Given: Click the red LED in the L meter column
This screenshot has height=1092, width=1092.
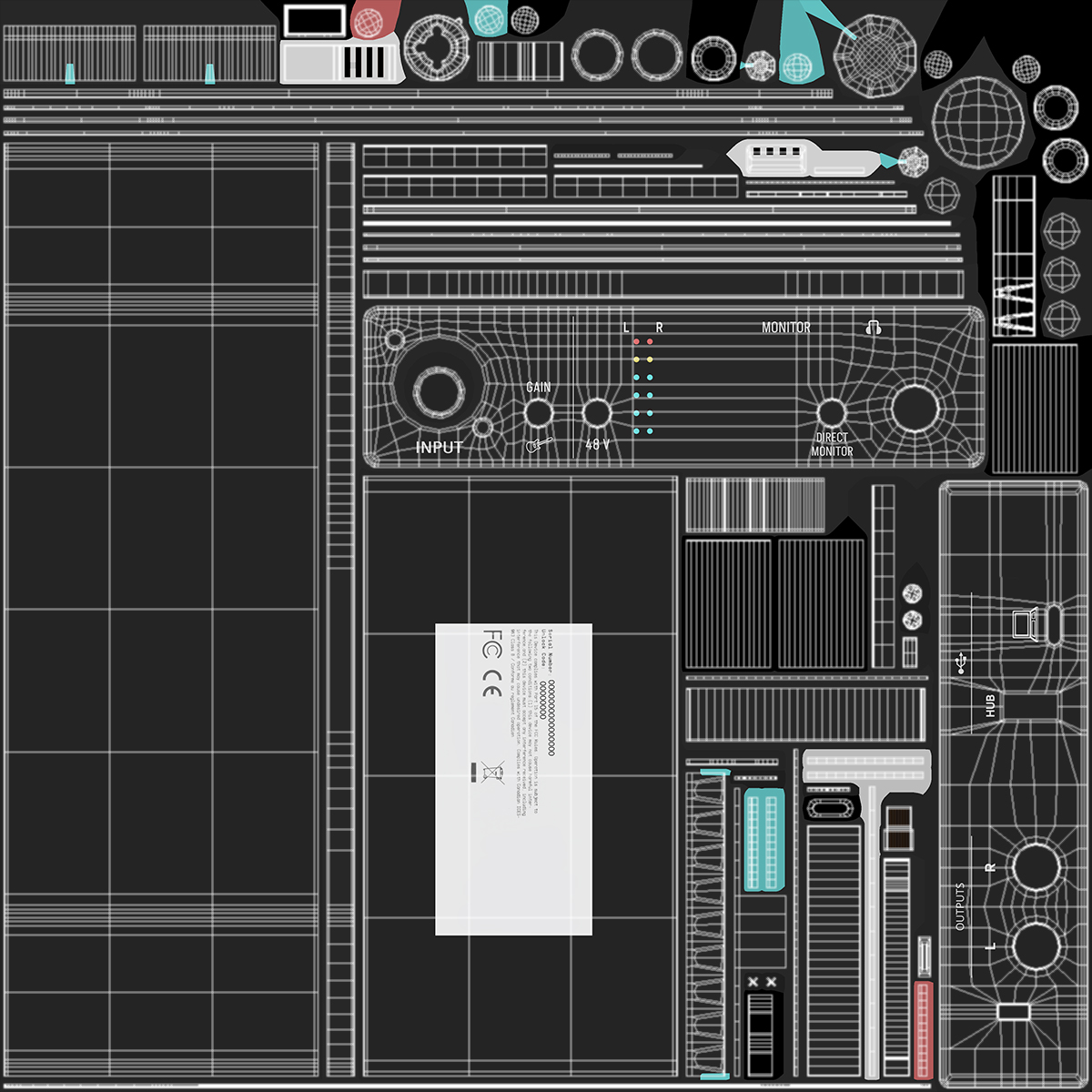Looking at the screenshot, I should click(x=636, y=342).
